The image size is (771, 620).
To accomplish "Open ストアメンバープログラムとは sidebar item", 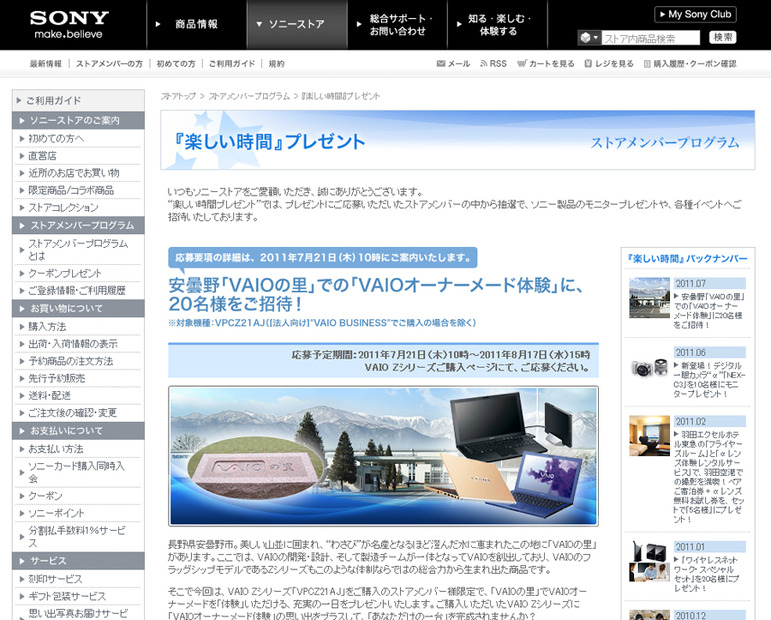I will tap(78, 250).
